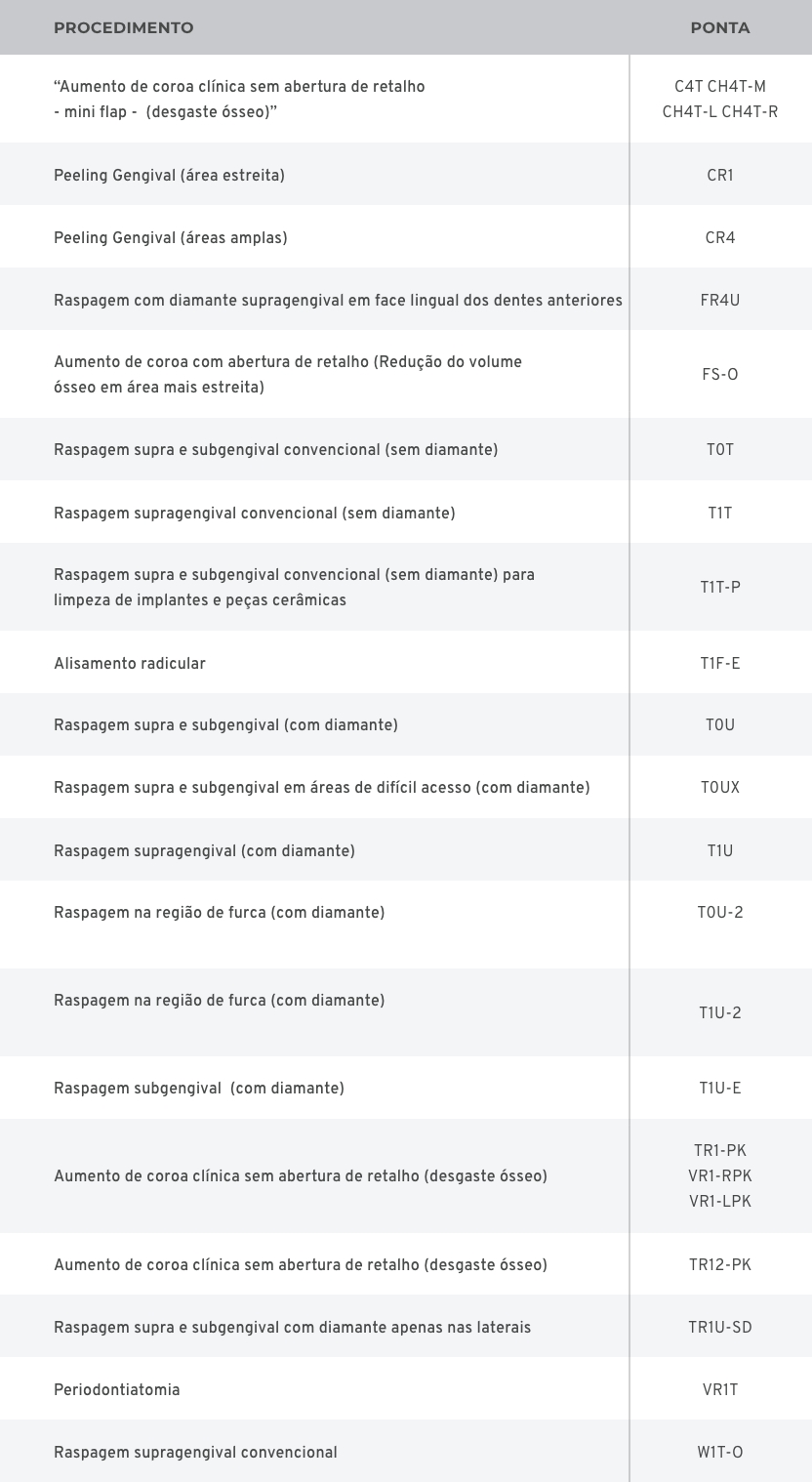The width and height of the screenshot is (812, 1482).
Task: Click the FS-O tip cell
Action: (x=720, y=375)
